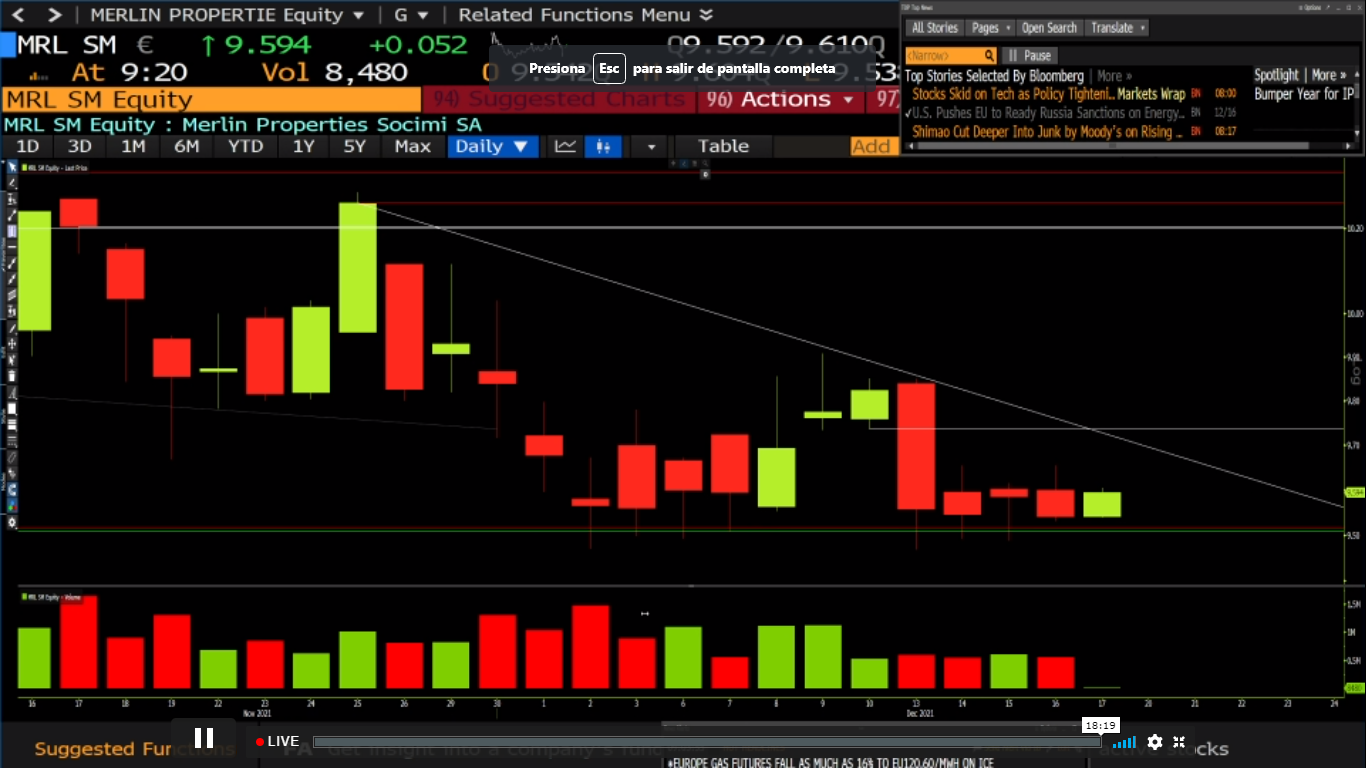Pause the live video playback

coord(204,739)
